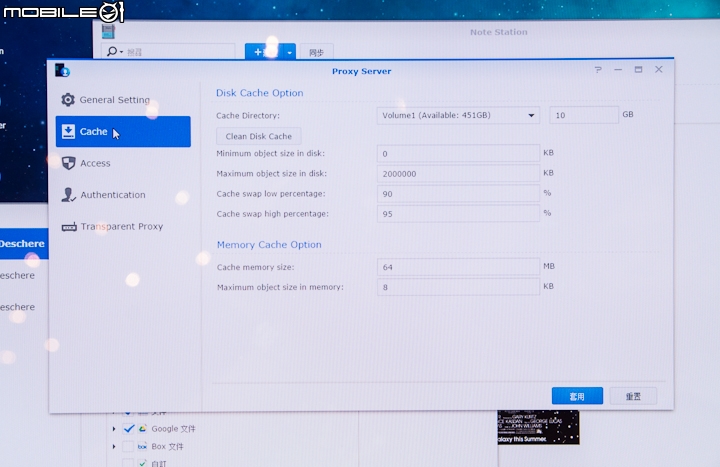Open Transparent Proxy section
Screen dimensions: 720x467
pos(123,226)
